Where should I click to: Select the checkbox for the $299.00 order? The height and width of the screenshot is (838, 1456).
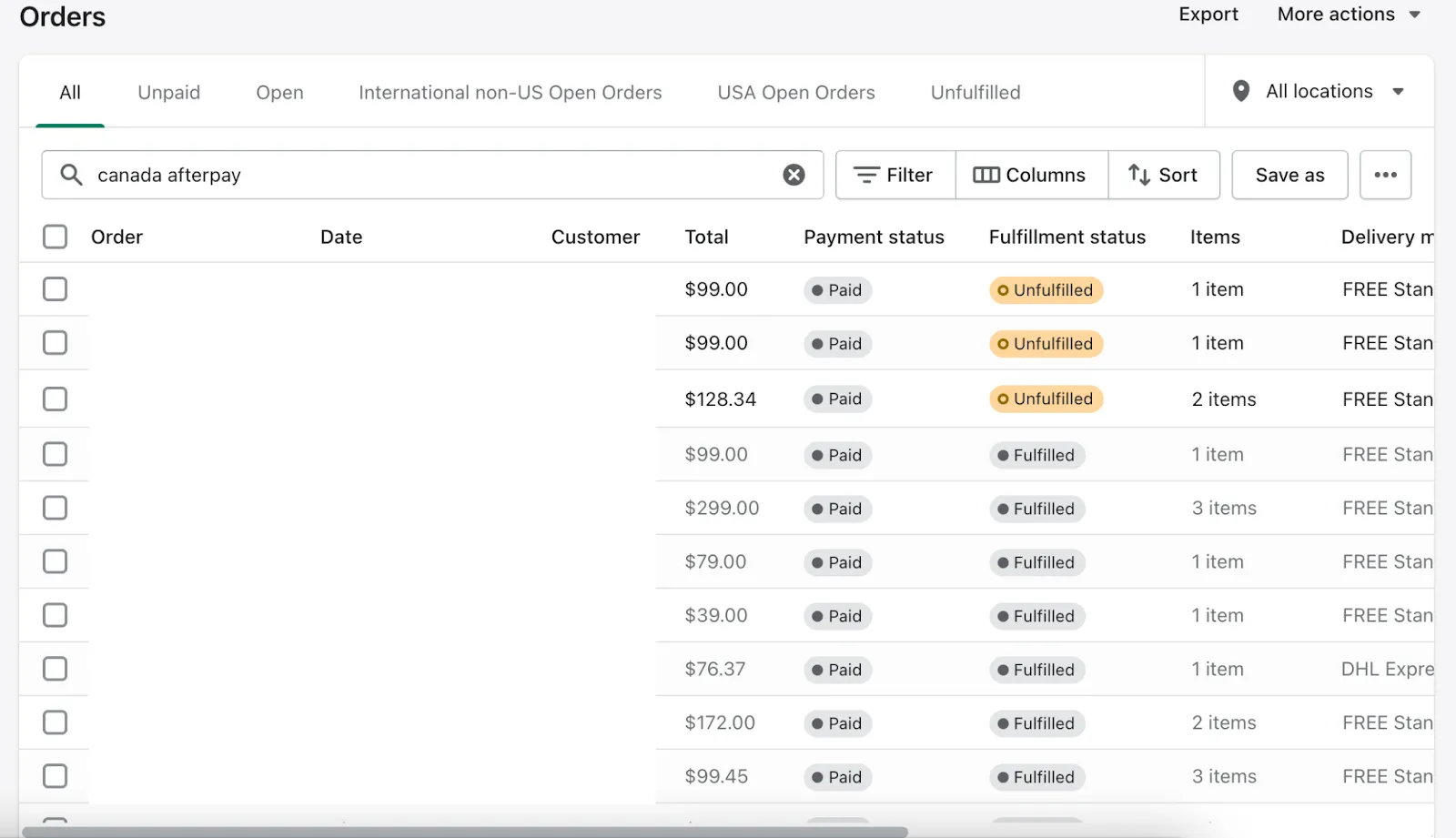pyautogui.click(x=56, y=508)
